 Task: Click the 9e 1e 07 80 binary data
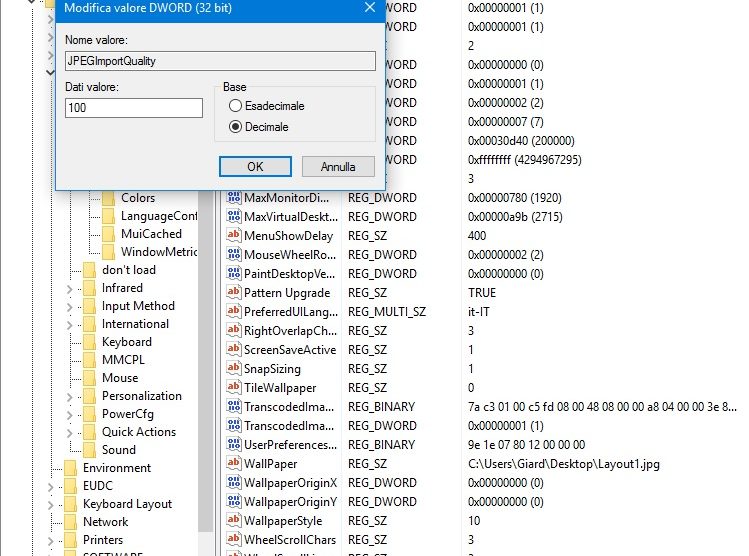tap(526, 445)
